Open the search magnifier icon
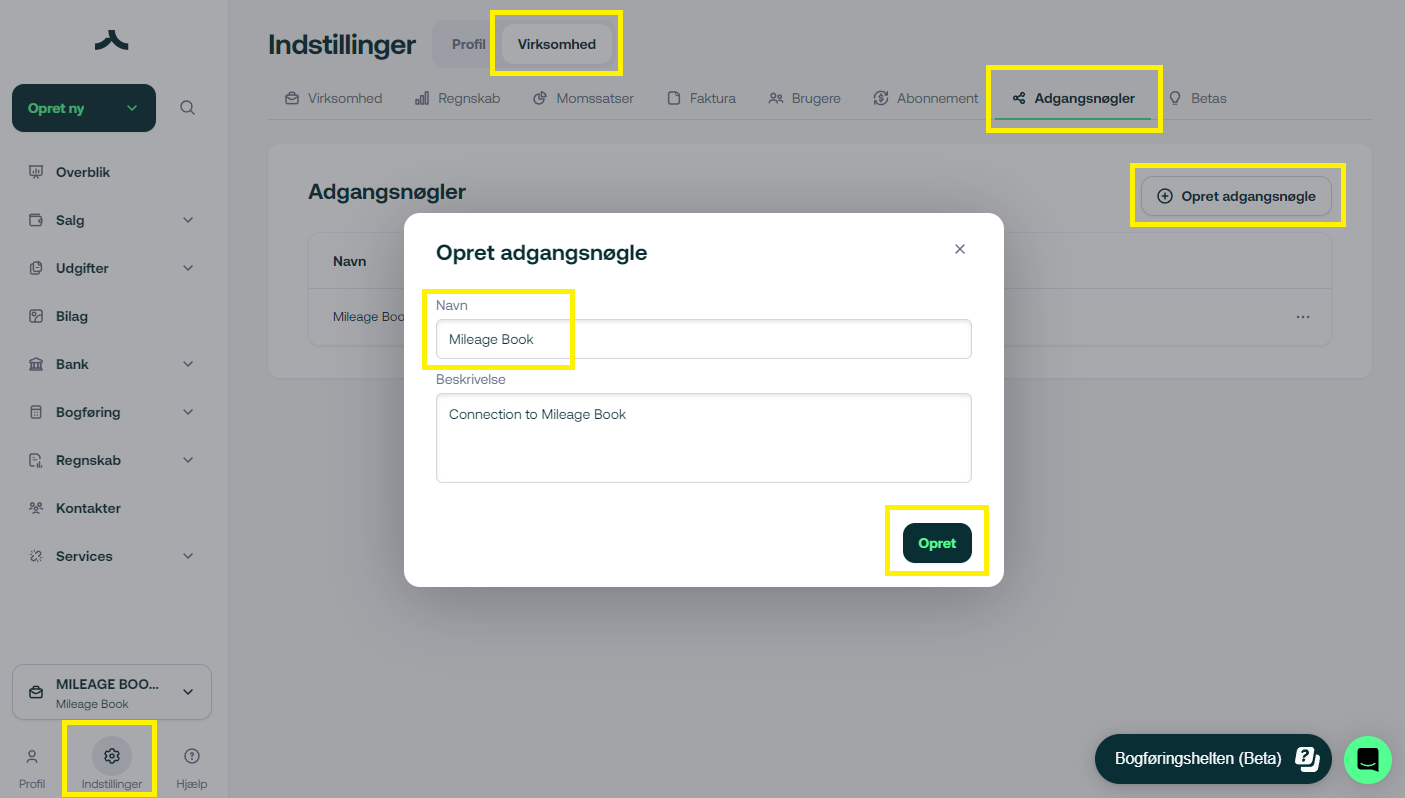 [187, 108]
